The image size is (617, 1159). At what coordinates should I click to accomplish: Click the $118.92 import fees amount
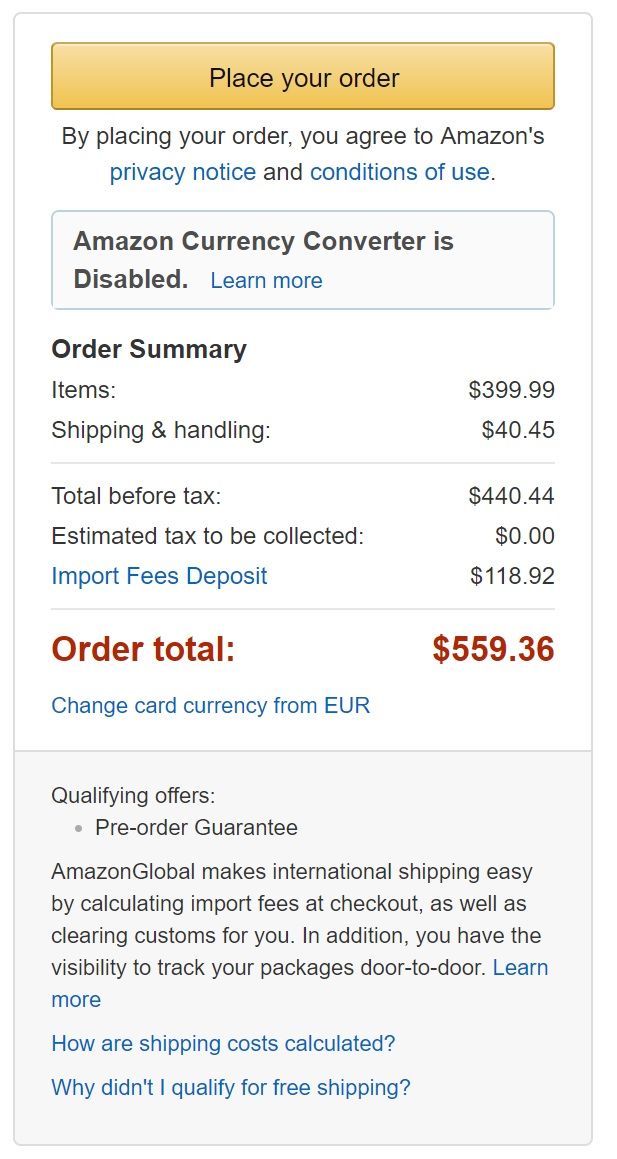pos(512,576)
